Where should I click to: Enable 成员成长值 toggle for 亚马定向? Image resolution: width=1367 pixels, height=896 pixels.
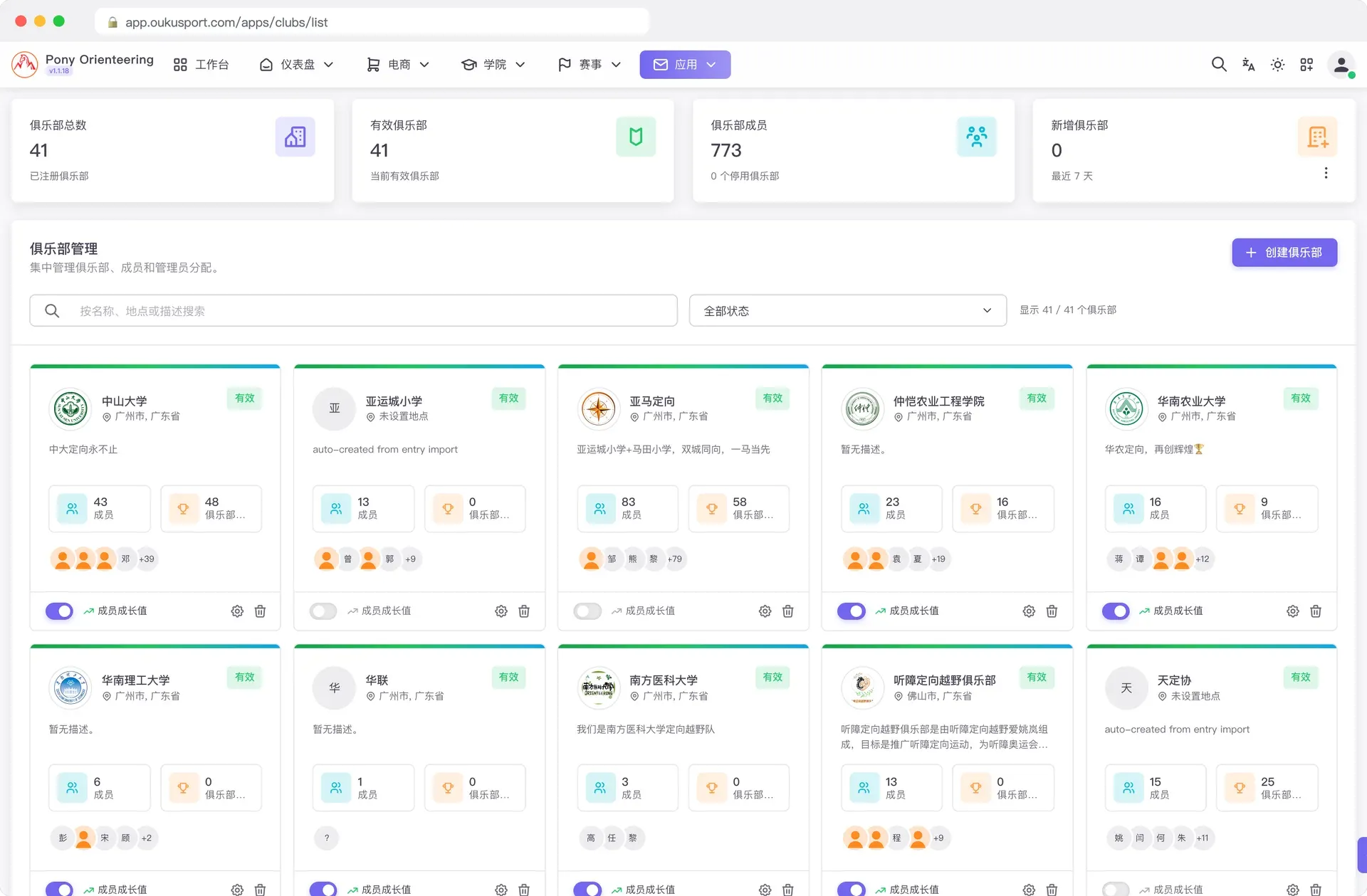[587, 611]
